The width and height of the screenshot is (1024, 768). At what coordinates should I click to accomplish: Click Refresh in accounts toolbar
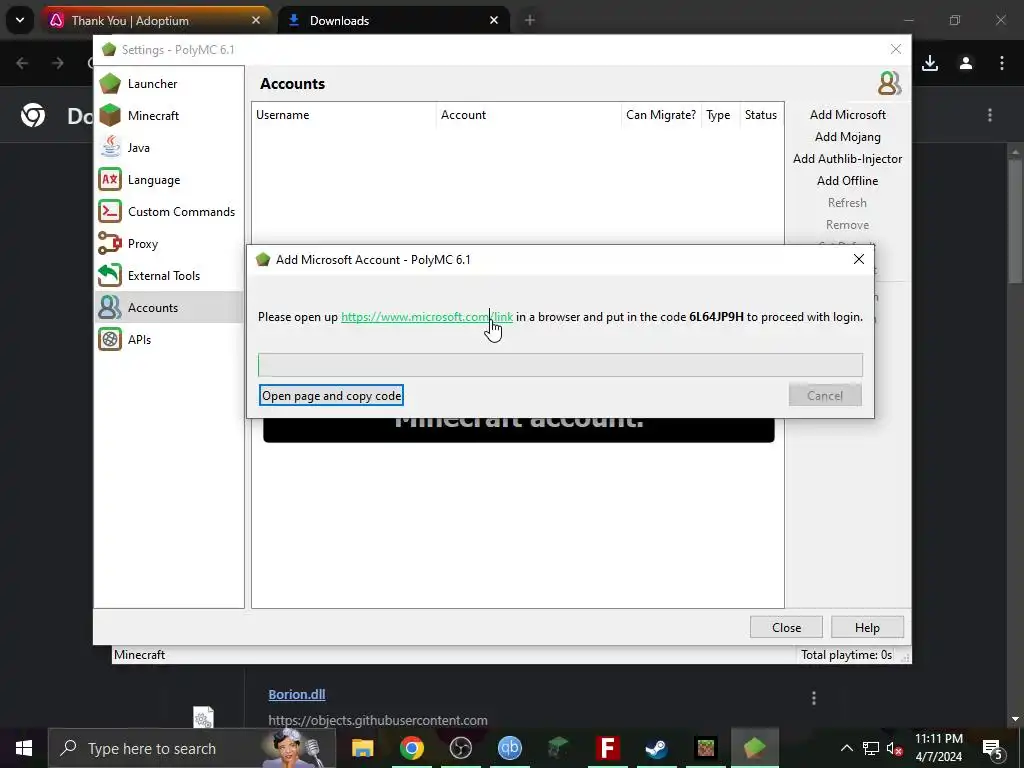[847, 203]
